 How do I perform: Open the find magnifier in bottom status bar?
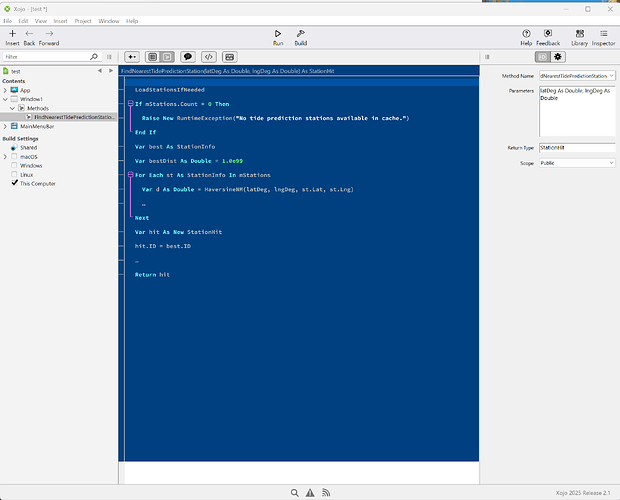(x=296, y=493)
